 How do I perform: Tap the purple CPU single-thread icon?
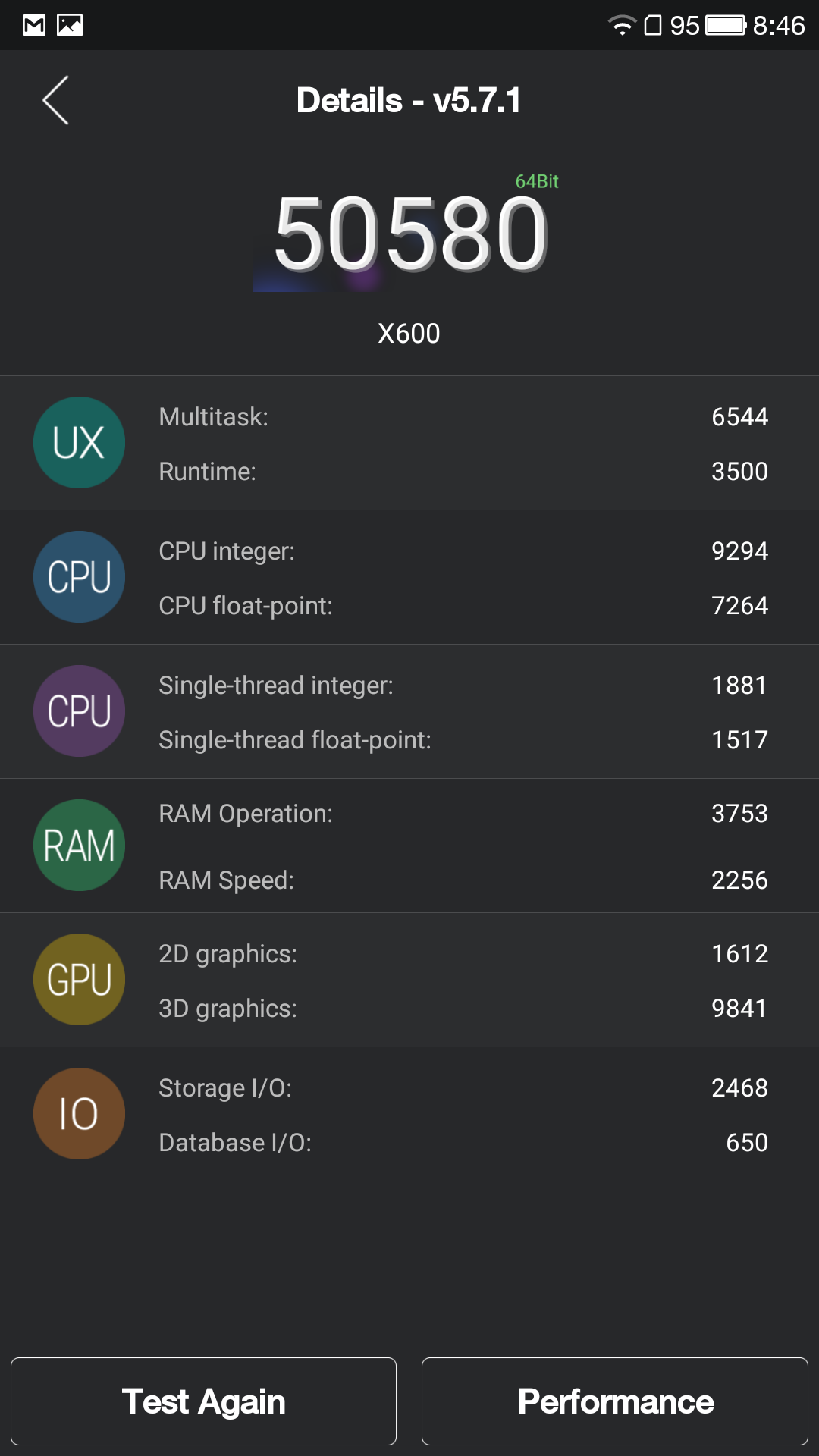click(79, 711)
